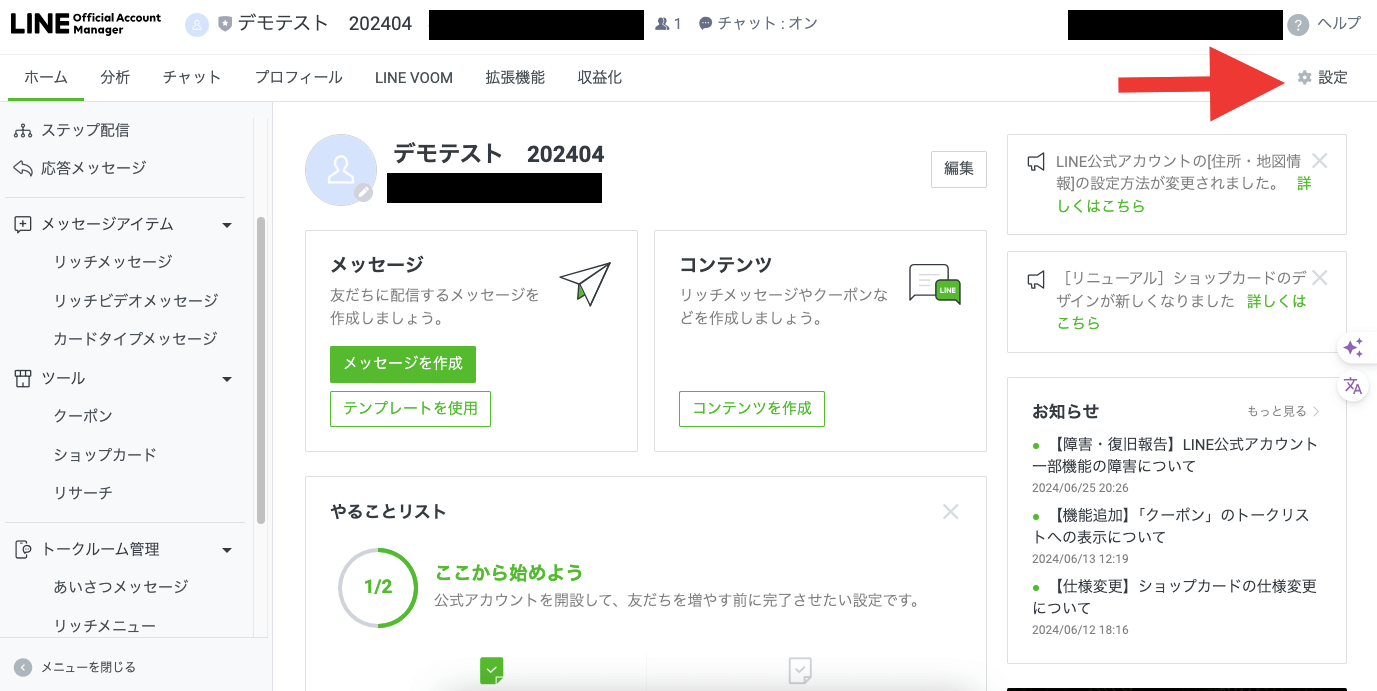Open the 分析 tab

click(115, 78)
